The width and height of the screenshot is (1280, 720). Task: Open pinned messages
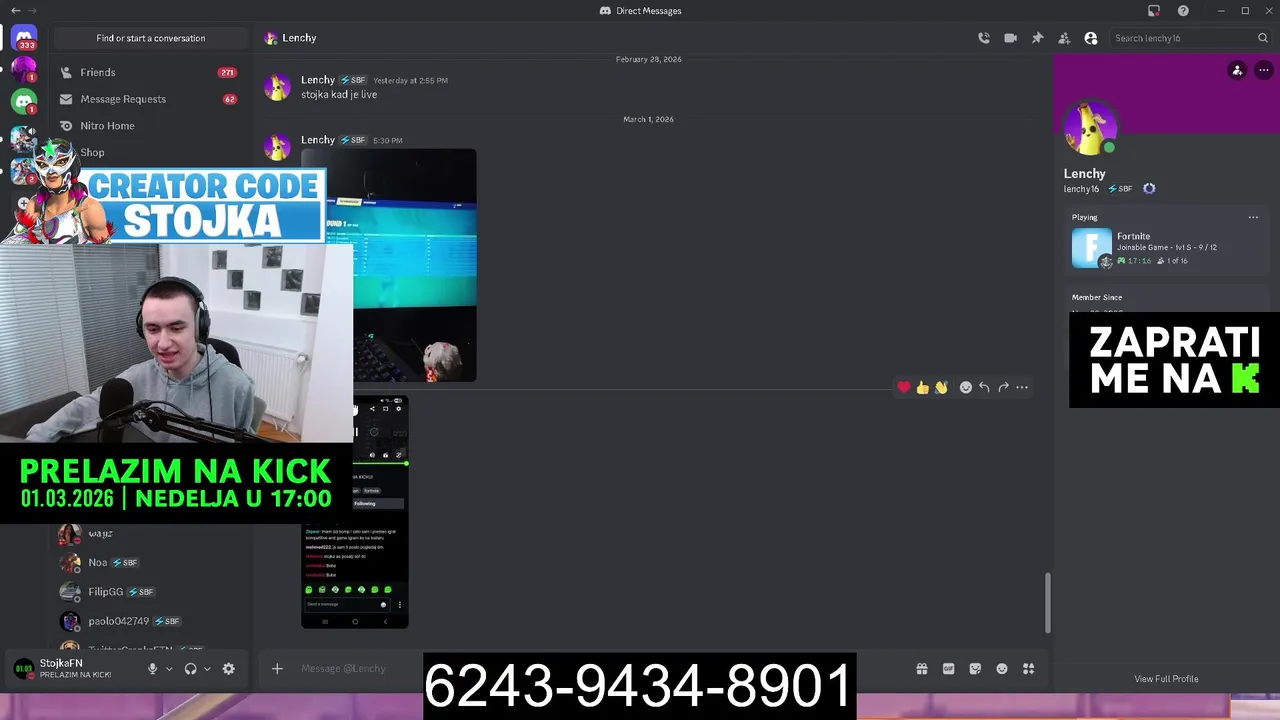[x=1037, y=38]
